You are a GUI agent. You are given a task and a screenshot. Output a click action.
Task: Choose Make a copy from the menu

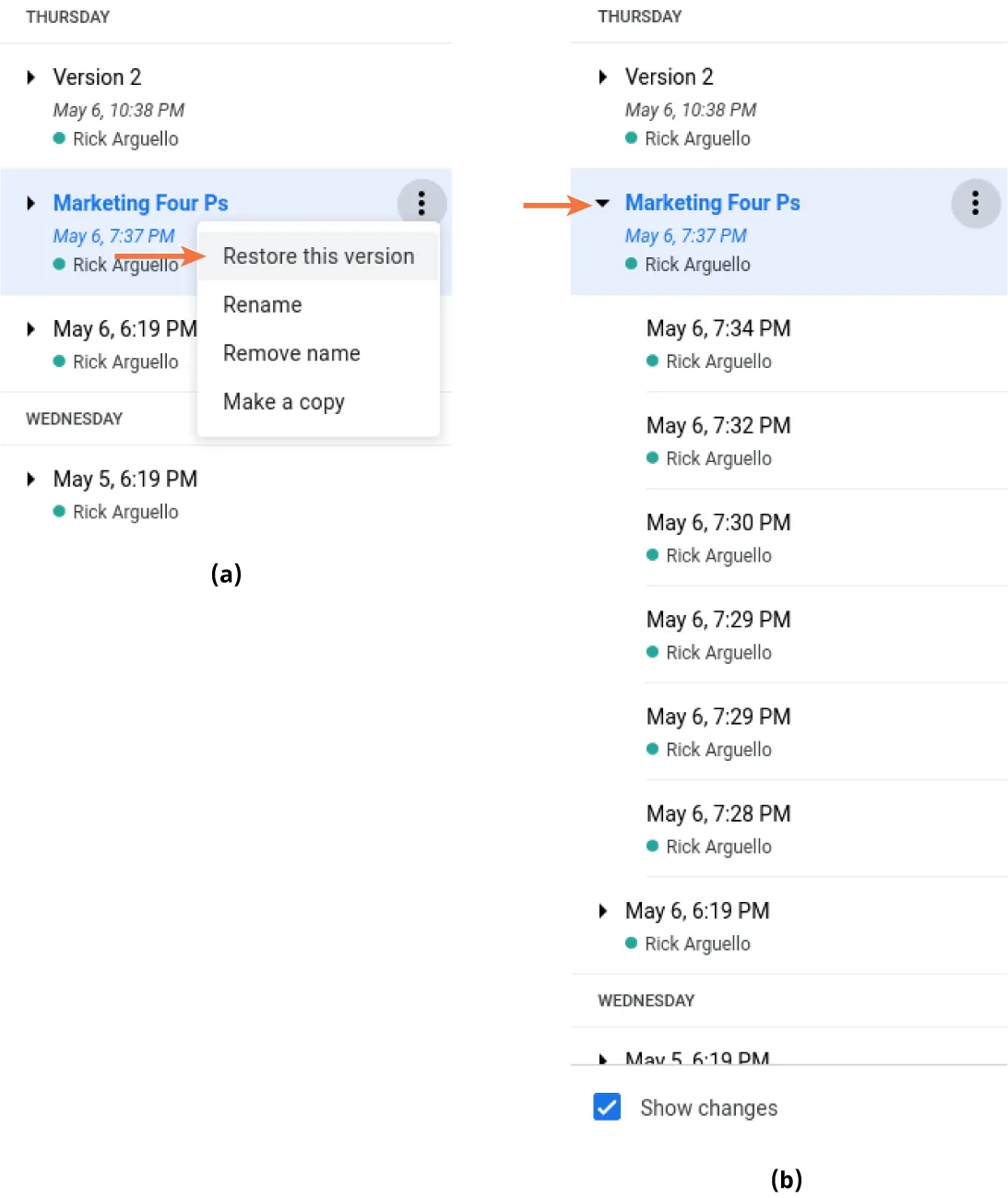coord(284,402)
